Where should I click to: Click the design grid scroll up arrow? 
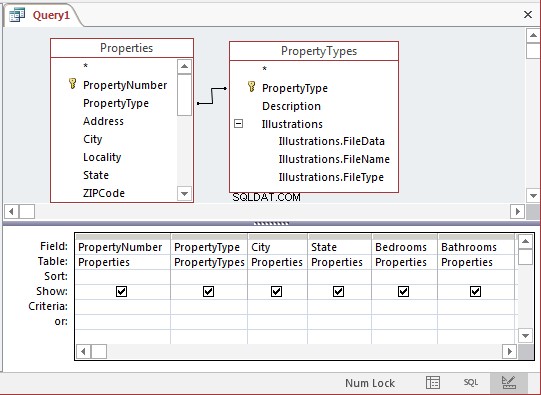[525, 241]
